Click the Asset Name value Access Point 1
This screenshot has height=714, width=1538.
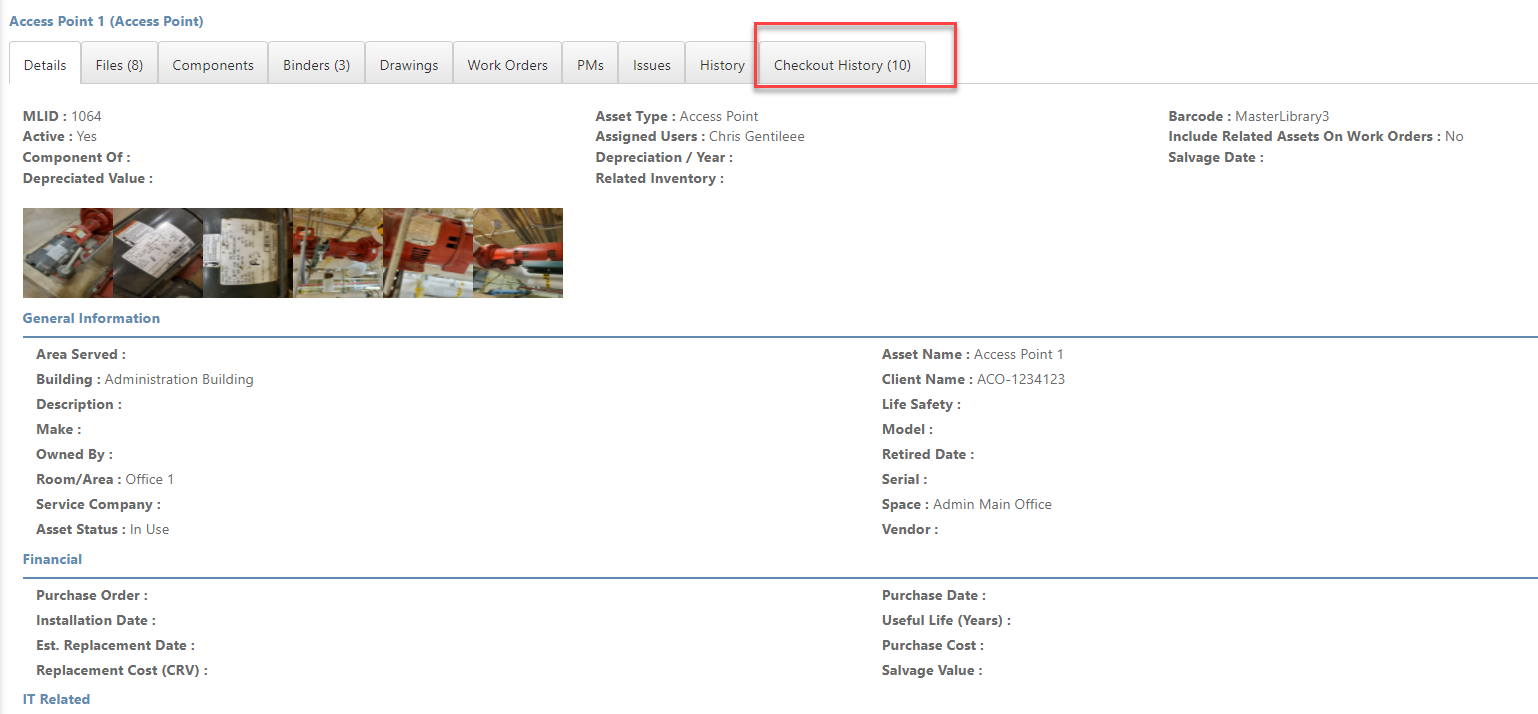point(1019,354)
